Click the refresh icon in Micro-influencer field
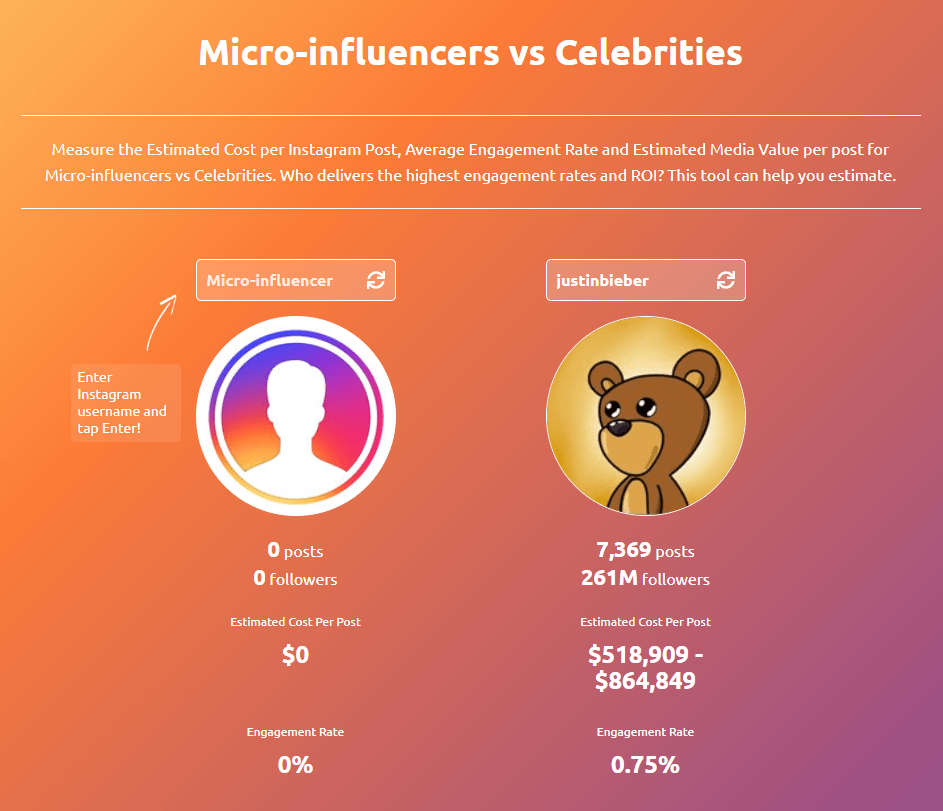Screen dimensions: 943x811 coord(376,281)
